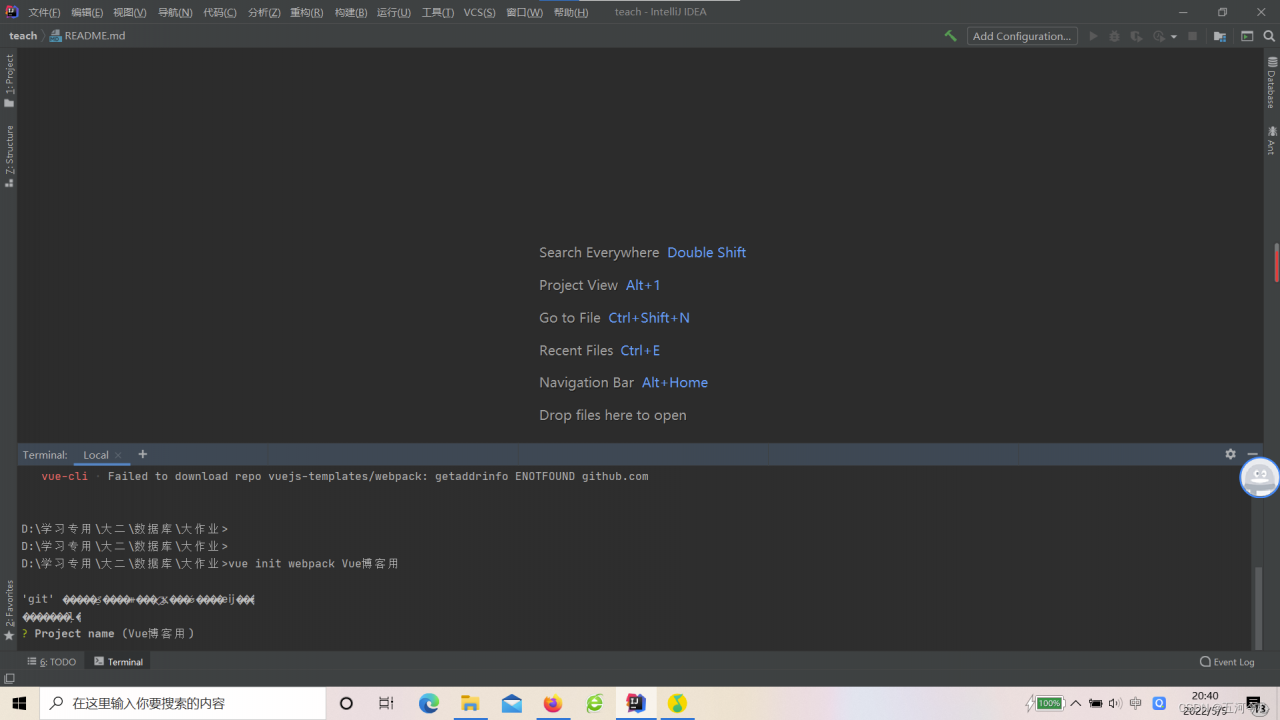Click the Profiler run icon

(x=1159, y=36)
